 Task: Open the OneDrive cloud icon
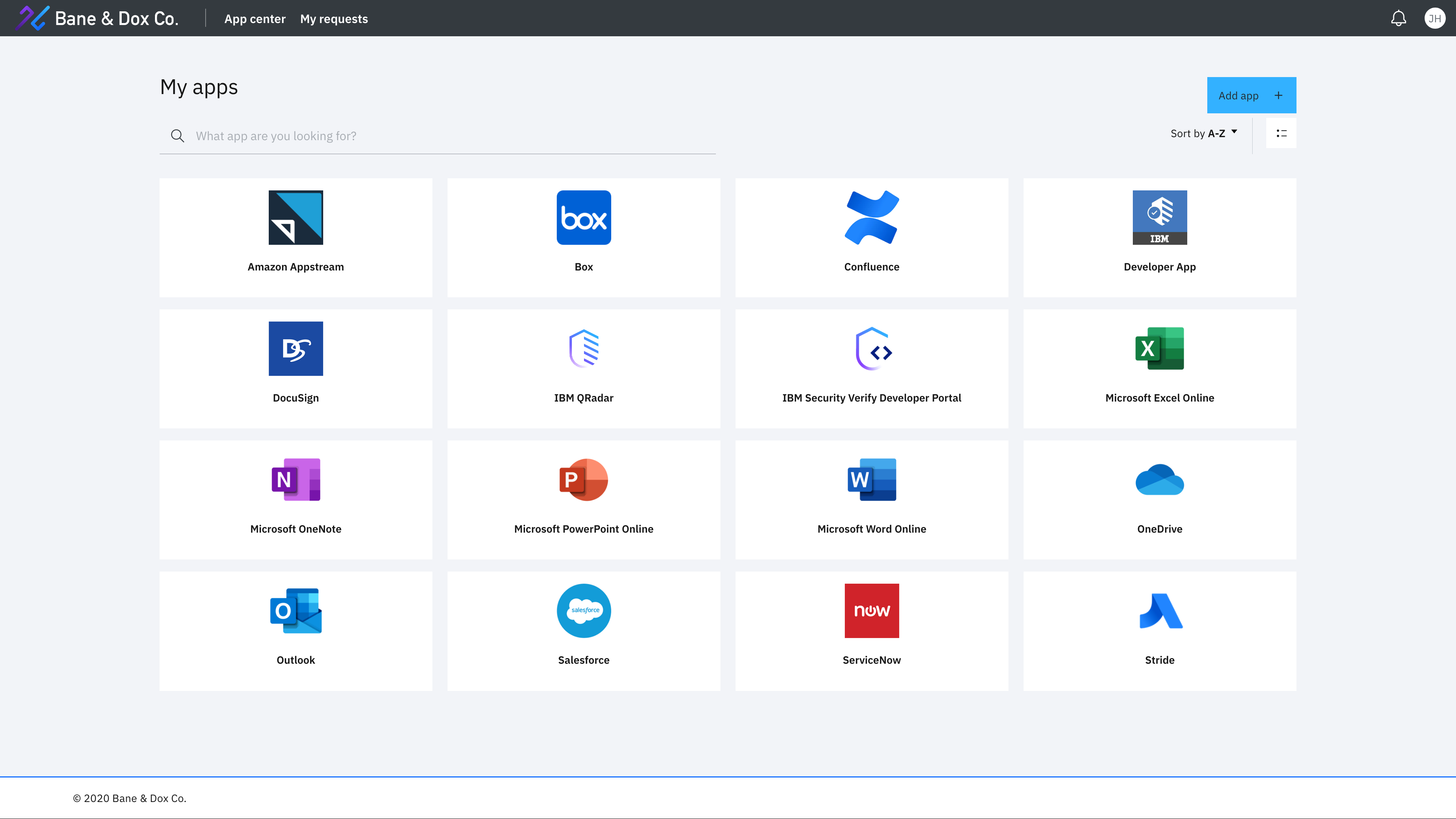(x=1159, y=479)
